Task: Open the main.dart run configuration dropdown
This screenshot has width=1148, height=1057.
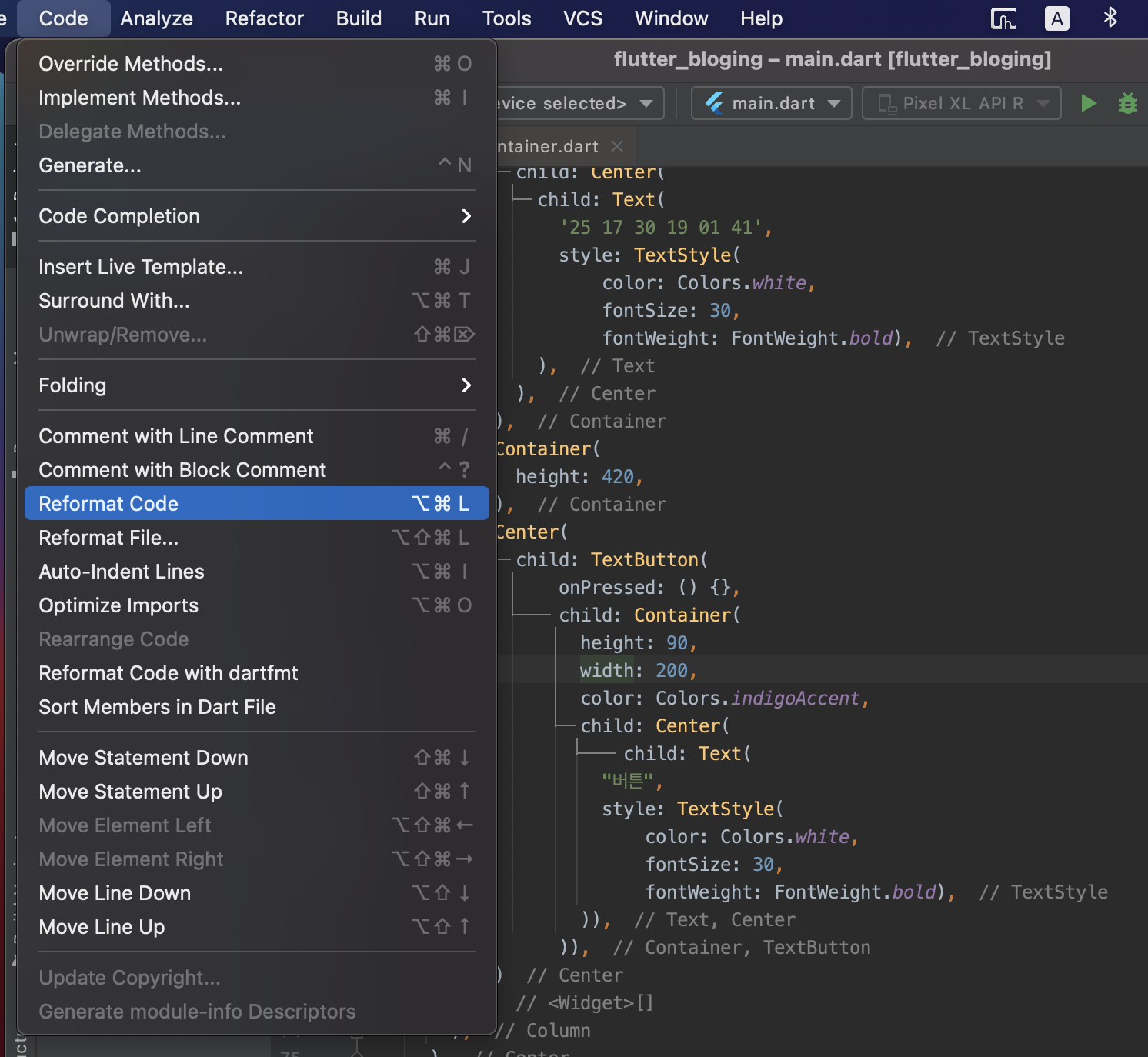Action: click(772, 103)
